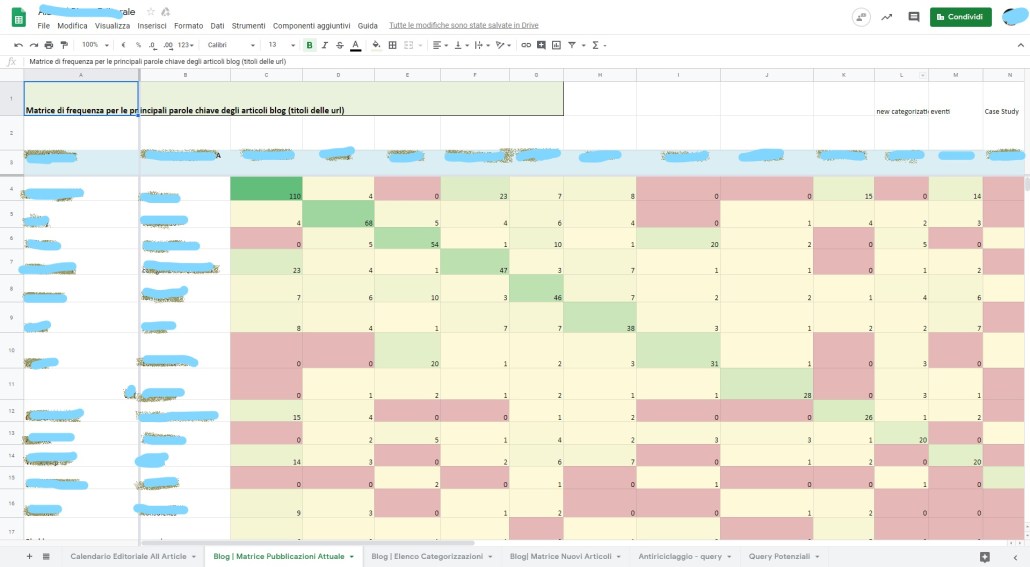This screenshot has height=567, width=1030.
Task: Open the comments history icon
Action: pos(913,17)
